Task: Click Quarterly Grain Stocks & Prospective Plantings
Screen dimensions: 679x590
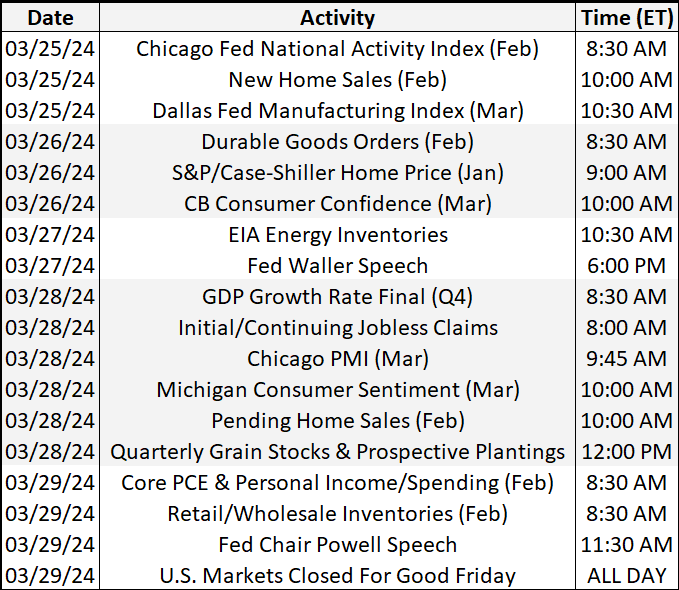Action: pyautogui.click(x=337, y=452)
